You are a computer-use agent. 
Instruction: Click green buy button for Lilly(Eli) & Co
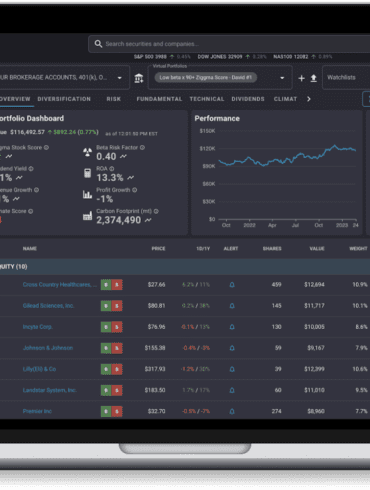106,369
